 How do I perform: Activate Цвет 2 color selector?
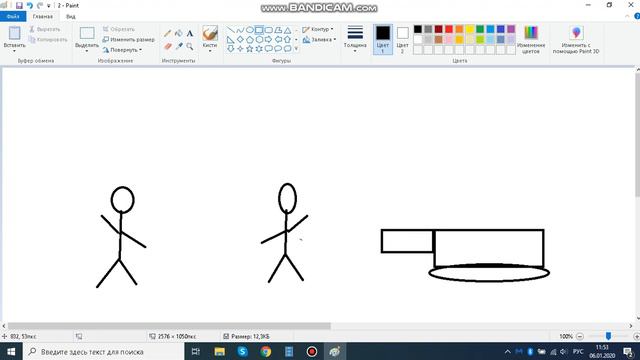(x=402, y=39)
